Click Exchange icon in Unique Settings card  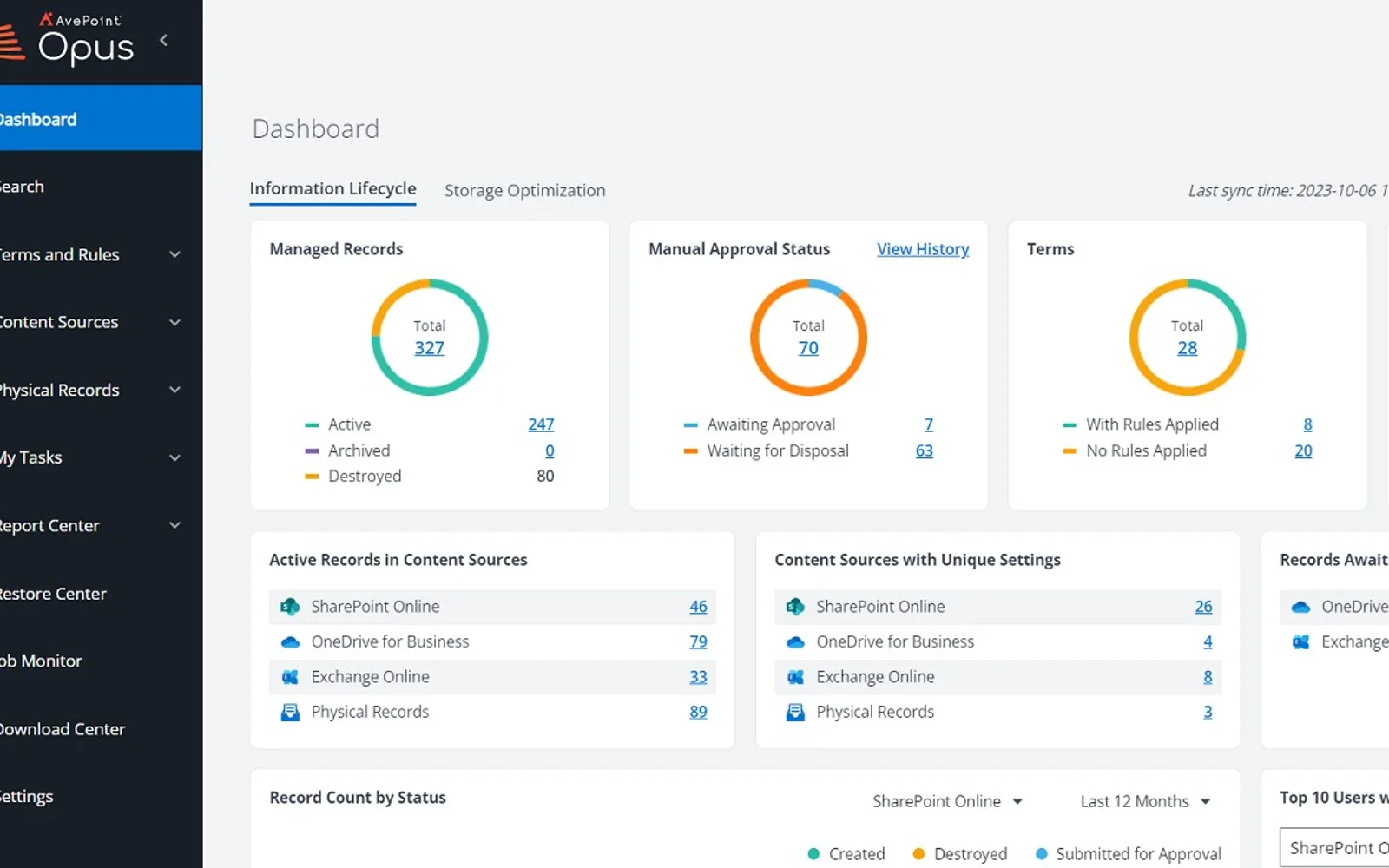(795, 677)
